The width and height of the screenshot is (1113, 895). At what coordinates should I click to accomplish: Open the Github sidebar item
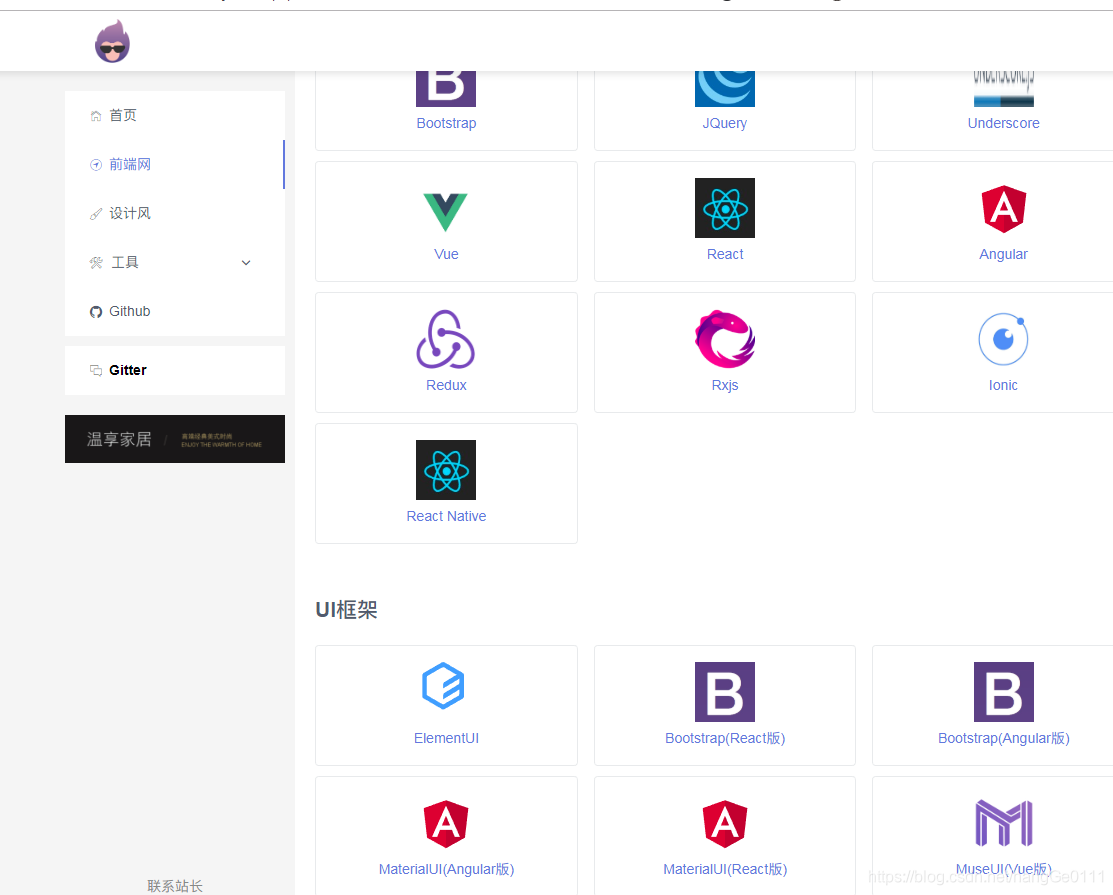click(x=175, y=311)
